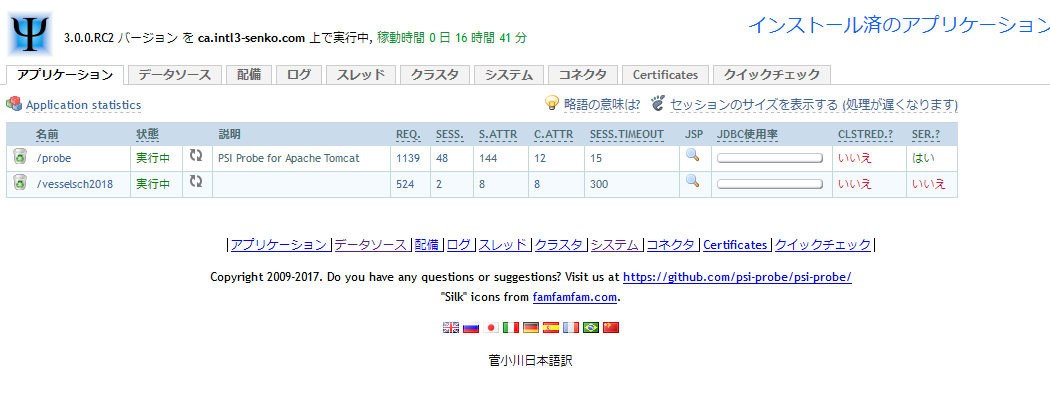Choose the Brazilian flag language icon
The height and width of the screenshot is (405, 1050).
pyautogui.click(x=591, y=327)
